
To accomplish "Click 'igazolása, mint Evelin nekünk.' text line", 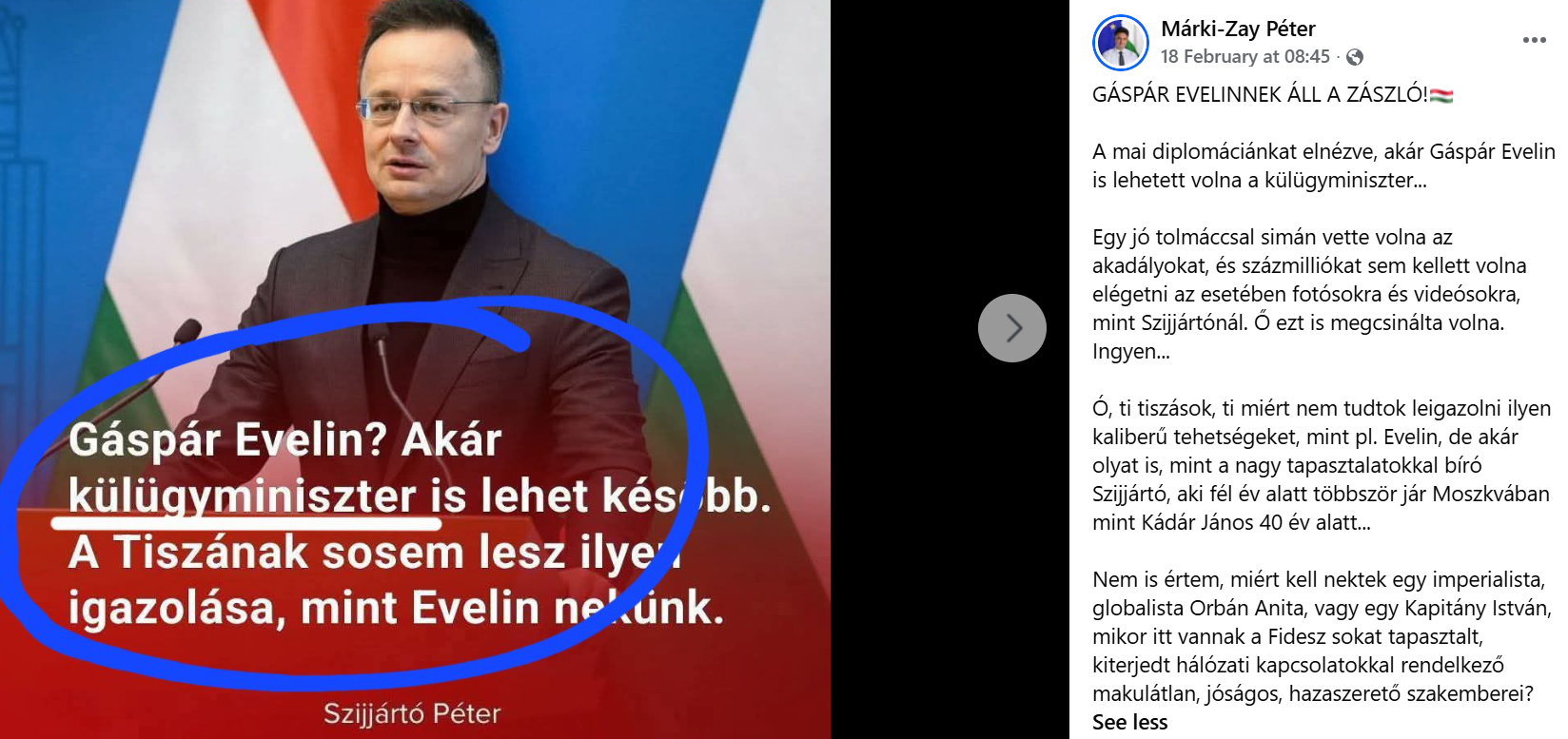I will (396, 608).
